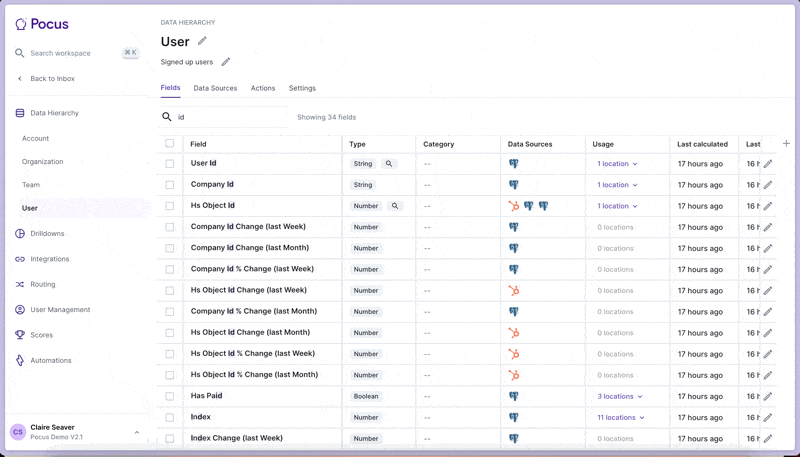The height and width of the screenshot is (457, 800).
Task: Check Company Id Change (last Month) checkbox
Action: [170, 248]
